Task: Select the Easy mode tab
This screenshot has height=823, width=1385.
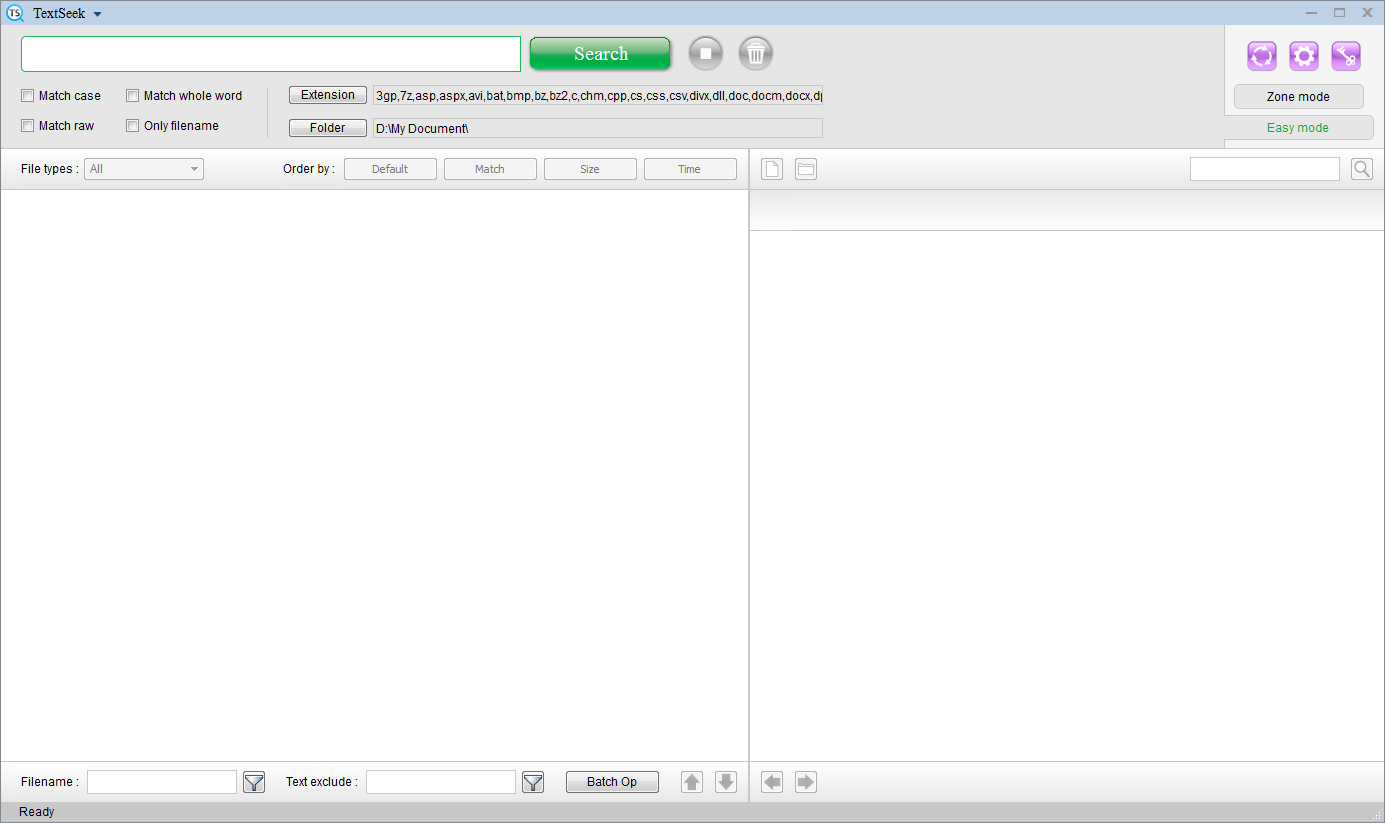Action: click(1298, 128)
